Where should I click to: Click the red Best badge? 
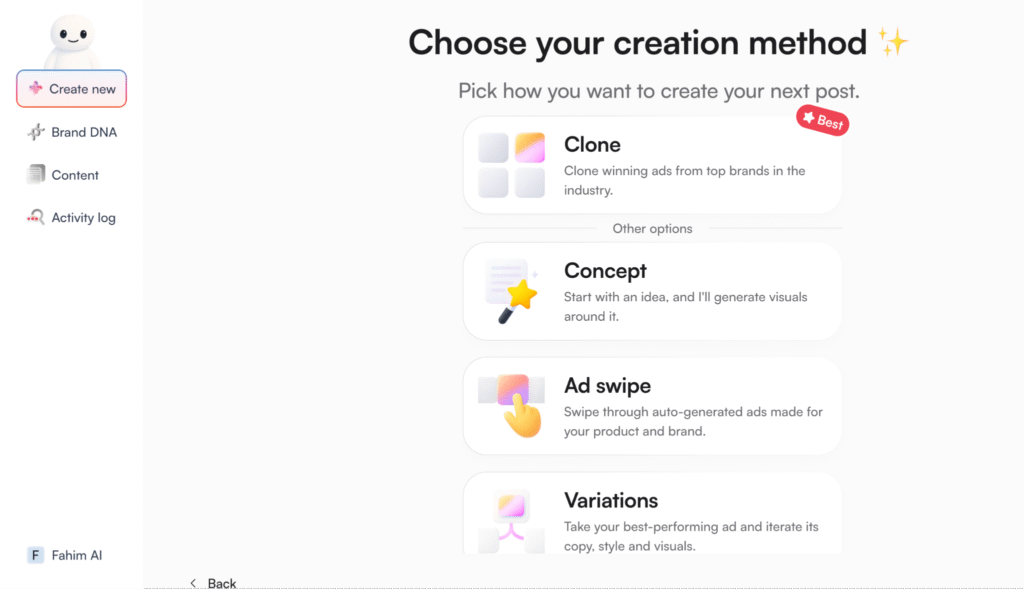pyautogui.click(x=822, y=122)
